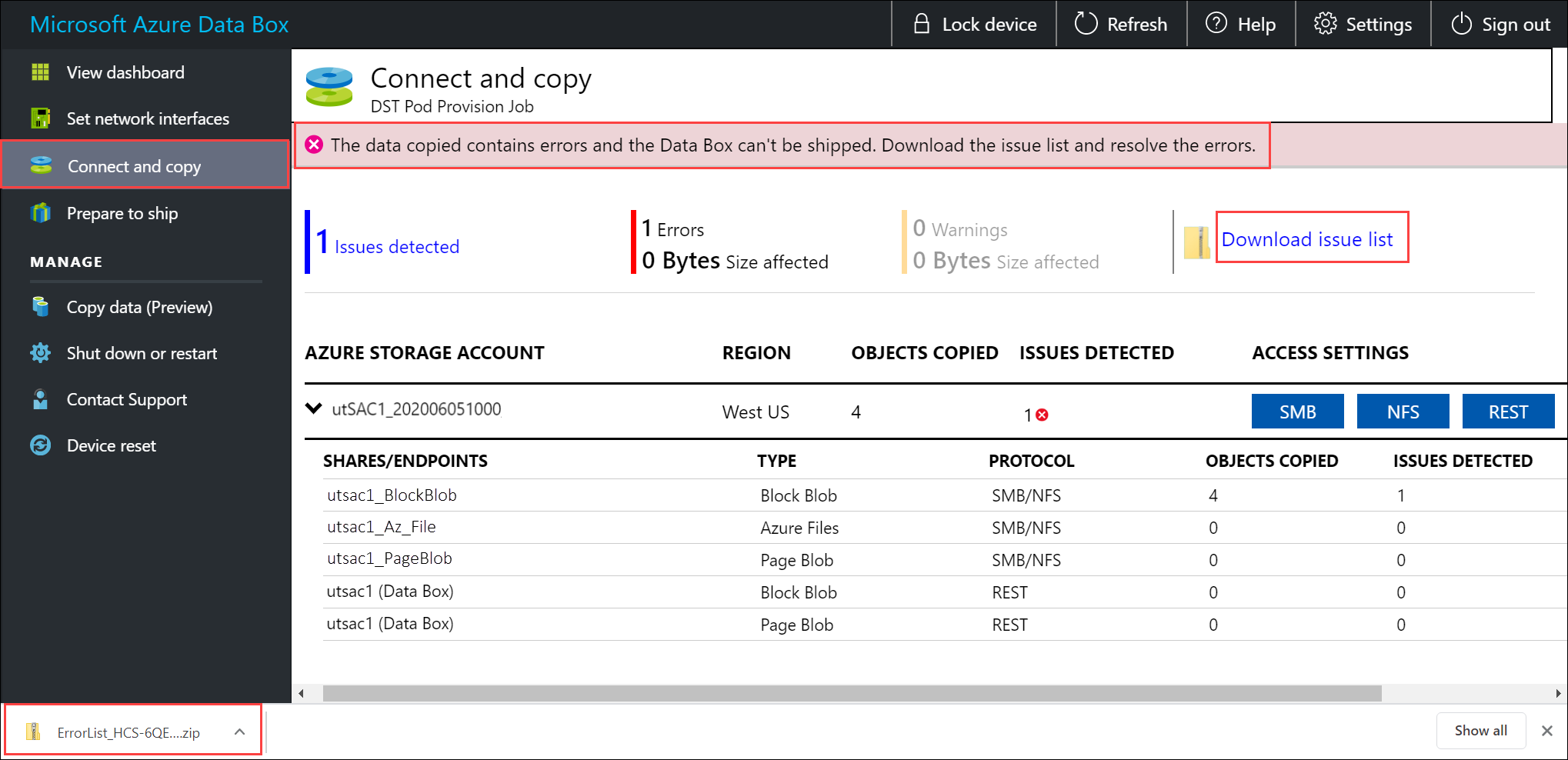Open Settings from the top bar
The height and width of the screenshot is (760, 1568).
pyautogui.click(x=1363, y=24)
